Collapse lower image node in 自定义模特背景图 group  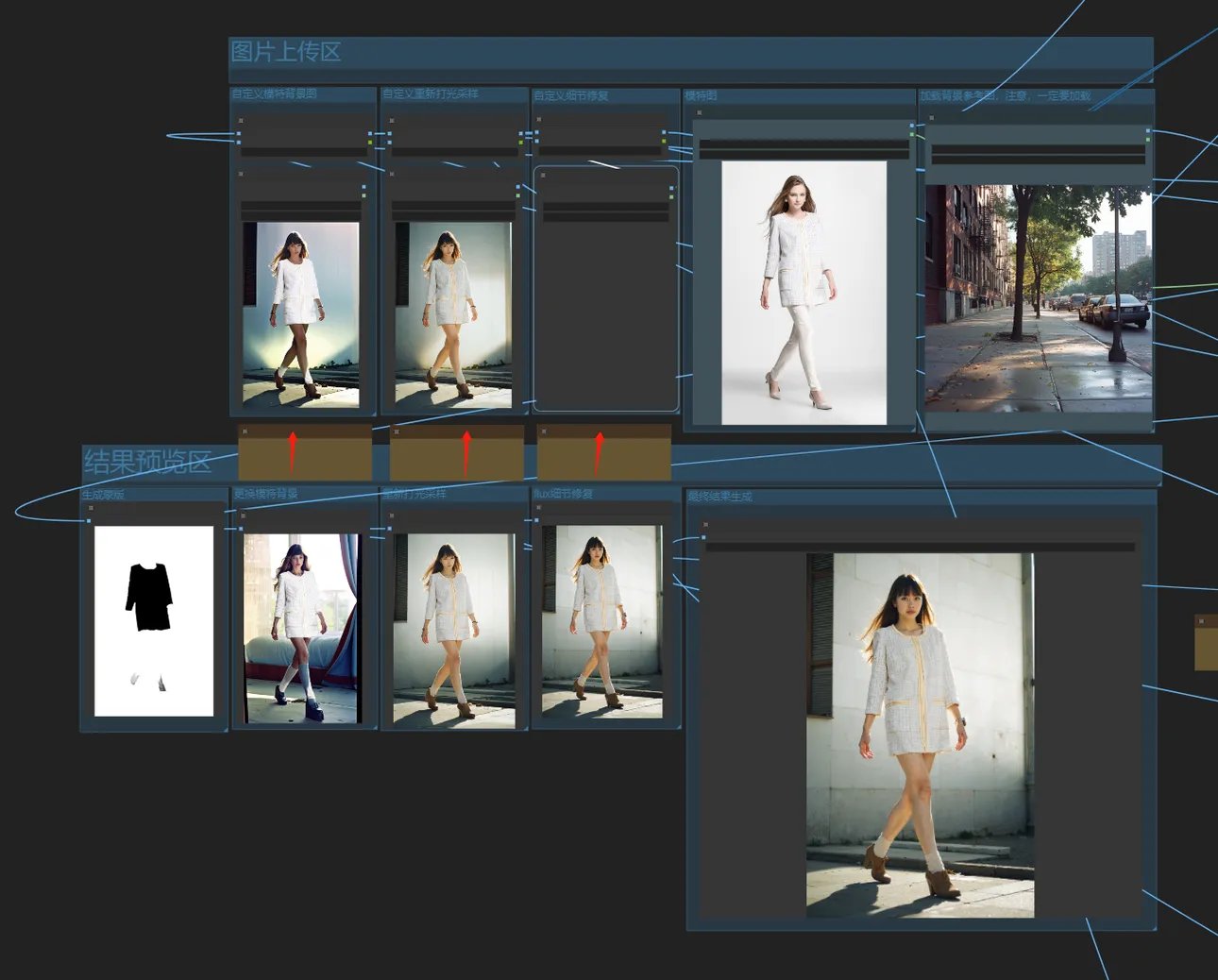point(241,174)
